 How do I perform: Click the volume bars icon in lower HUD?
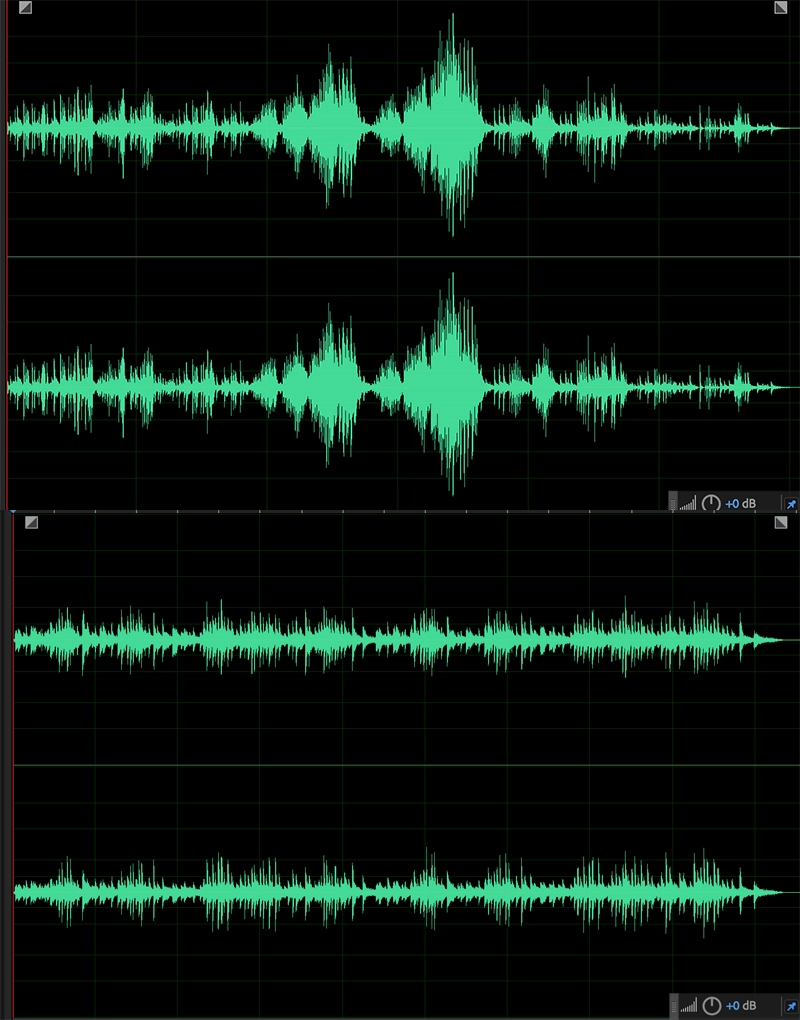click(x=688, y=1005)
